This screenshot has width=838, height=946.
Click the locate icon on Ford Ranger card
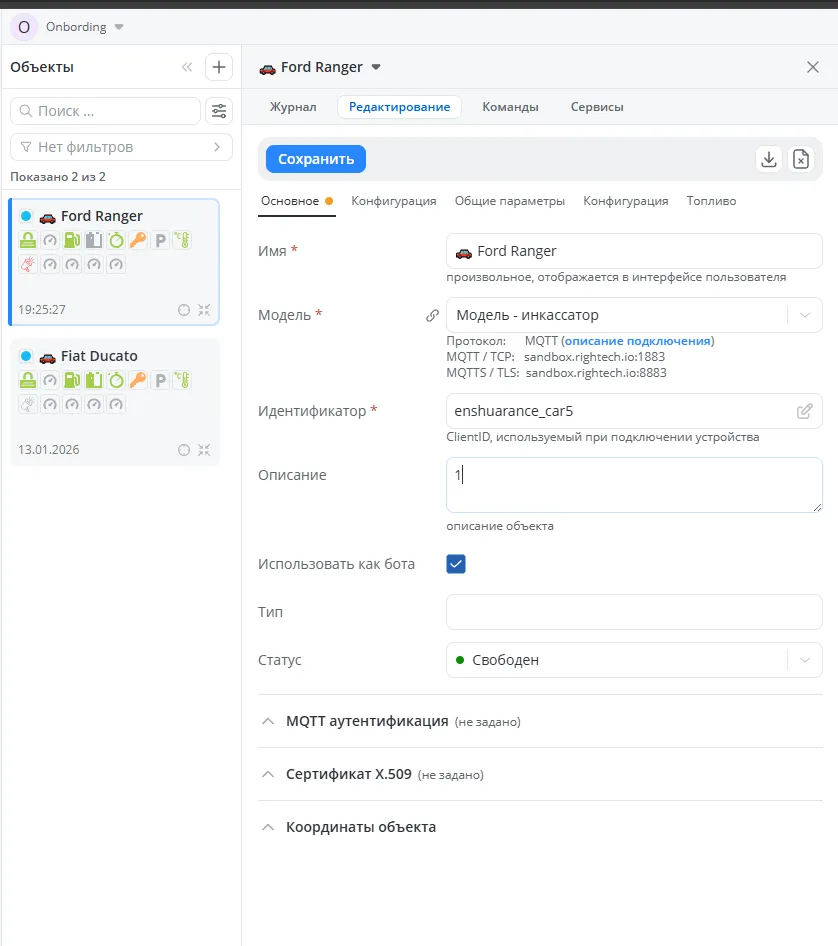[183, 310]
